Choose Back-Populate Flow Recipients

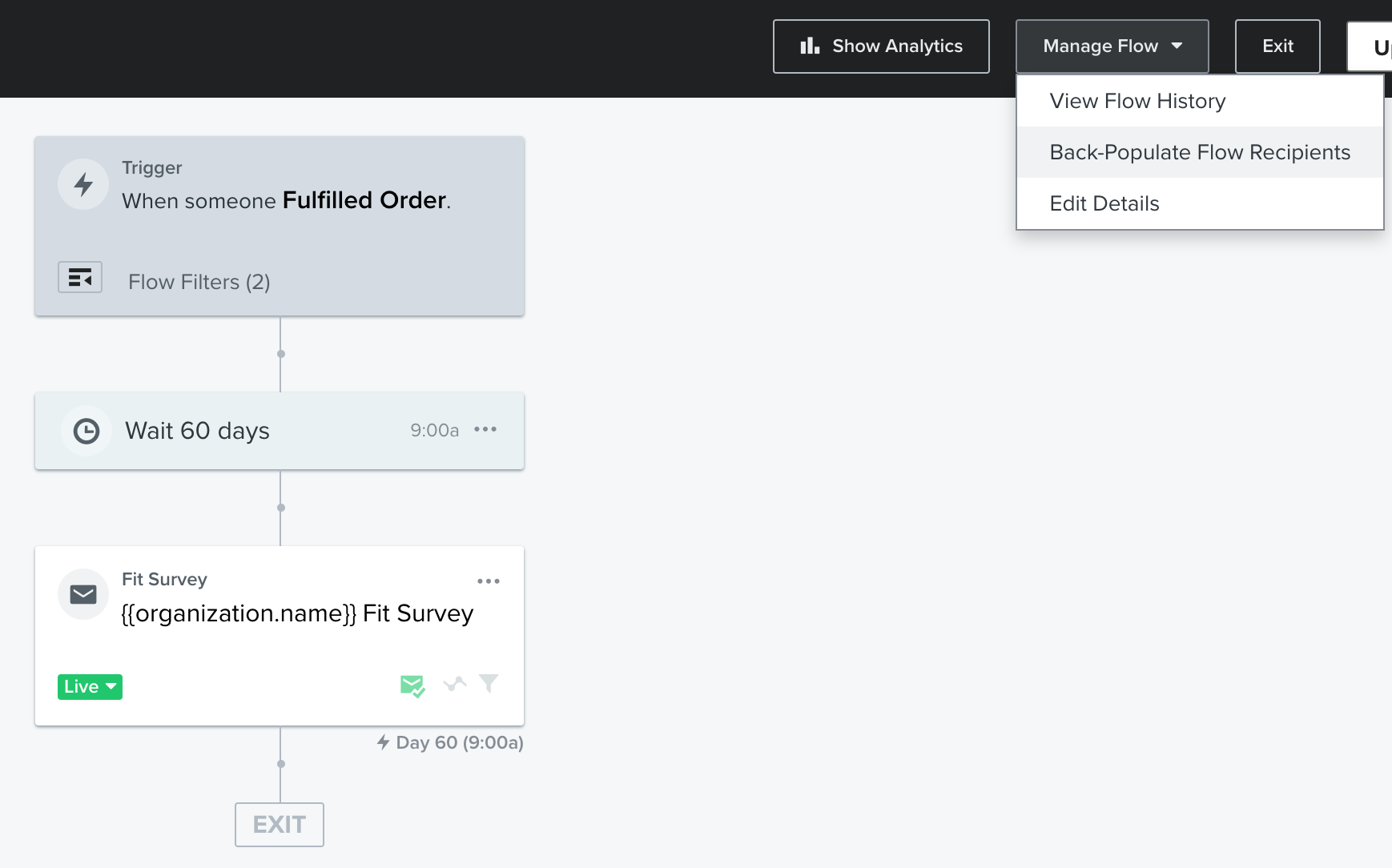point(1200,152)
